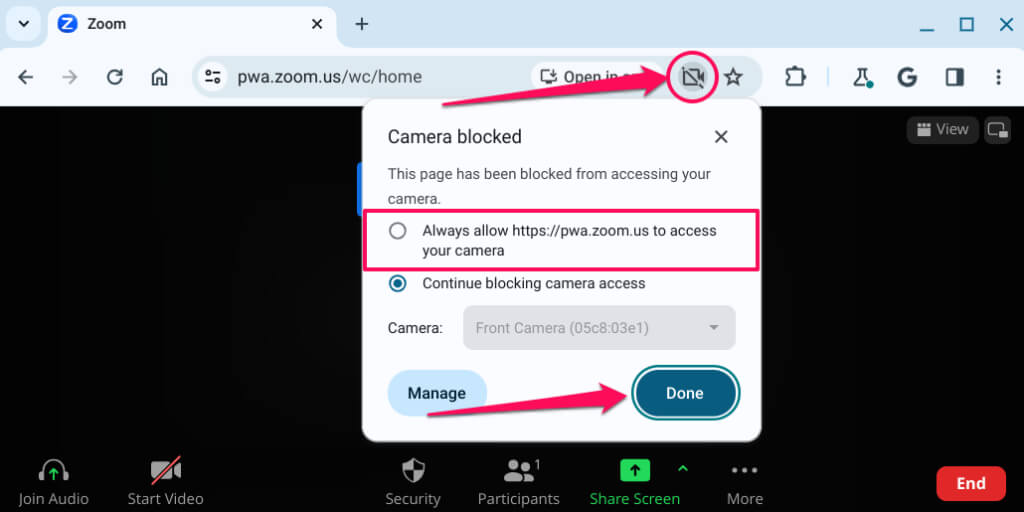Open the tab search dropdown arrow

24,24
